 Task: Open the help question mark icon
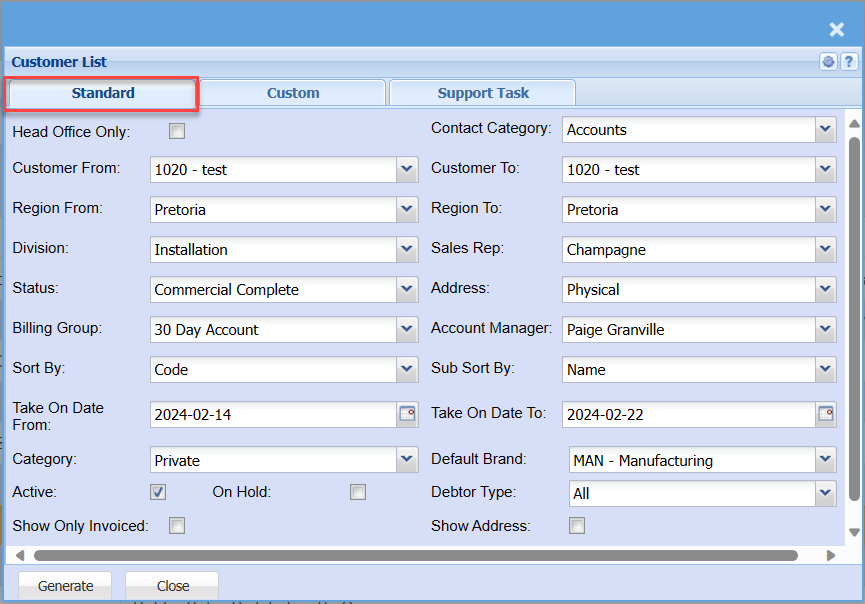[x=848, y=62]
